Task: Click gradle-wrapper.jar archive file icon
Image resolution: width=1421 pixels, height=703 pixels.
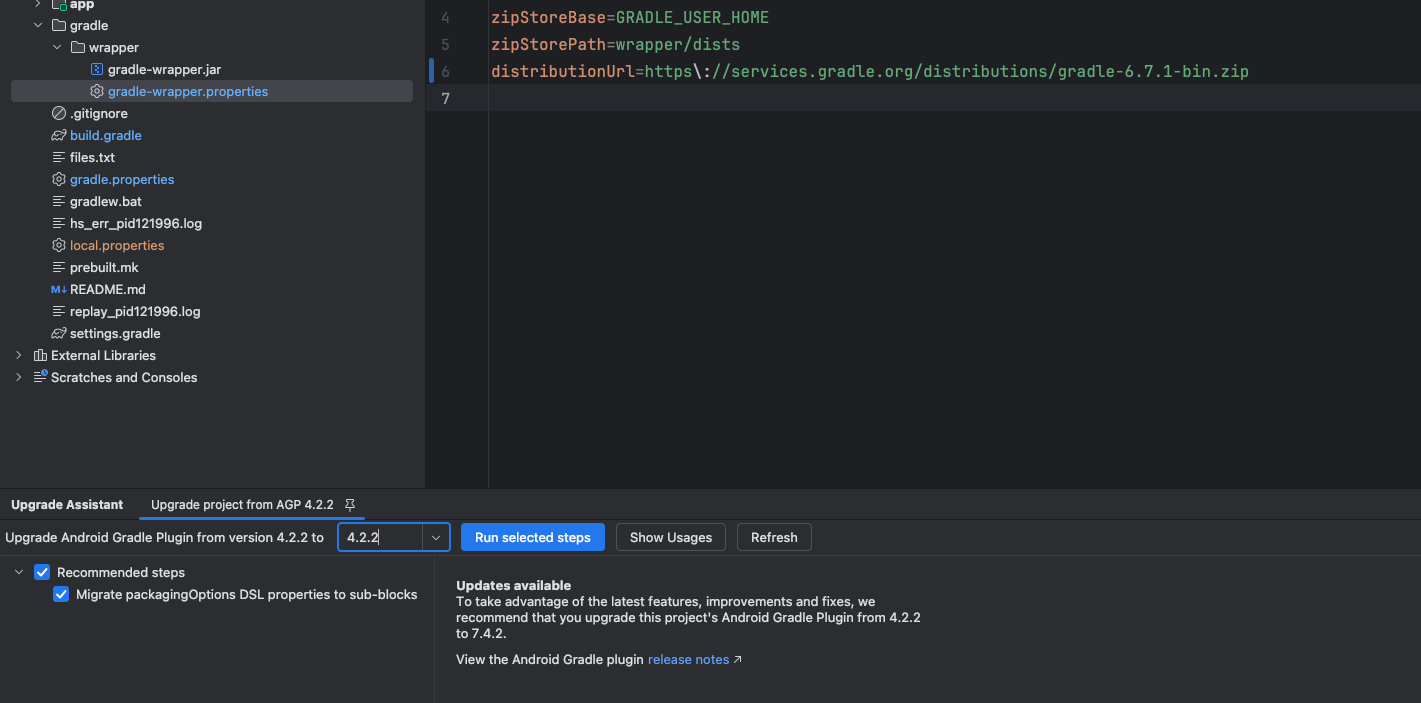Action: click(x=97, y=69)
